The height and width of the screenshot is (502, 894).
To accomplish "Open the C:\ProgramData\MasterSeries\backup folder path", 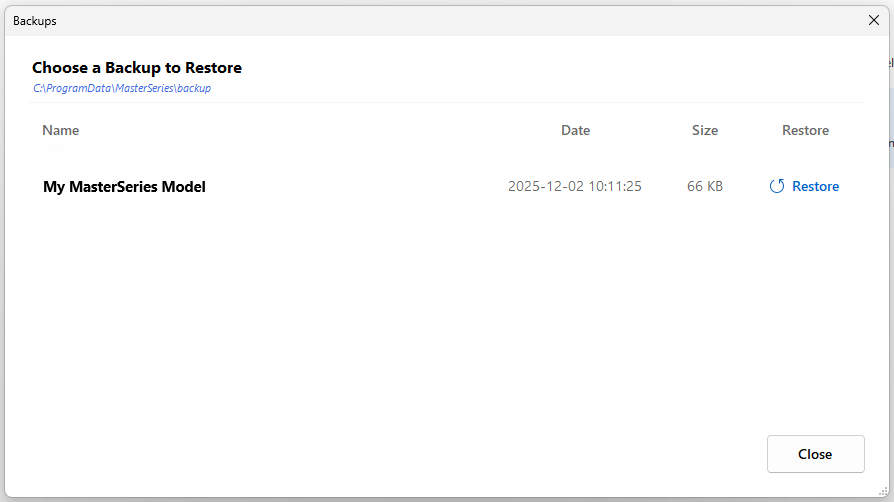I will coord(122,88).
